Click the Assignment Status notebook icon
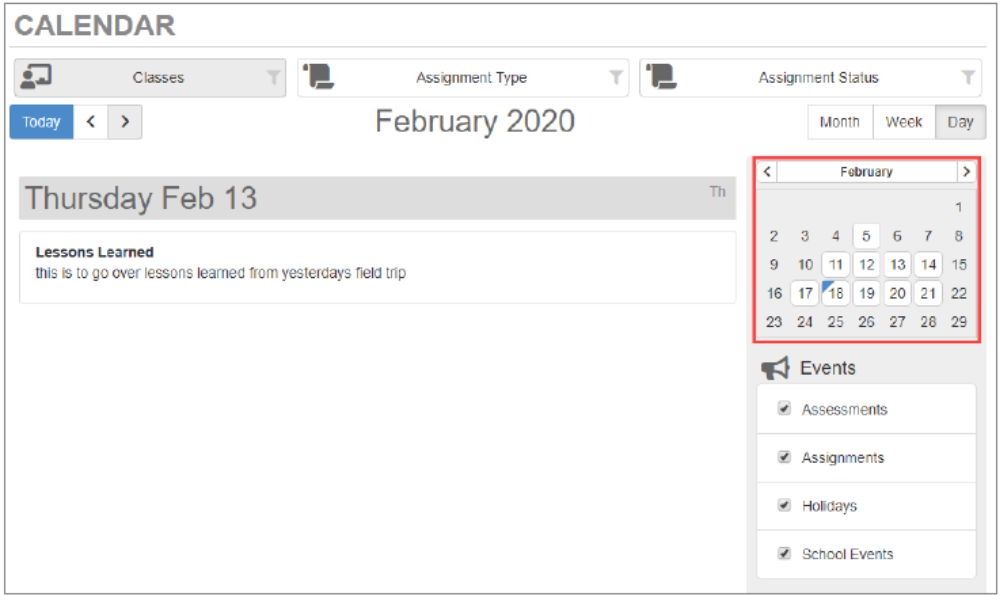Viewport: 1000px width, 596px height. [660, 77]
